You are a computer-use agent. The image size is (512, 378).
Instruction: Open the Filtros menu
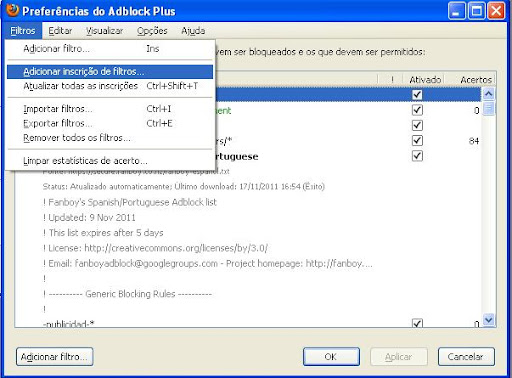click(x=23, y=31)
